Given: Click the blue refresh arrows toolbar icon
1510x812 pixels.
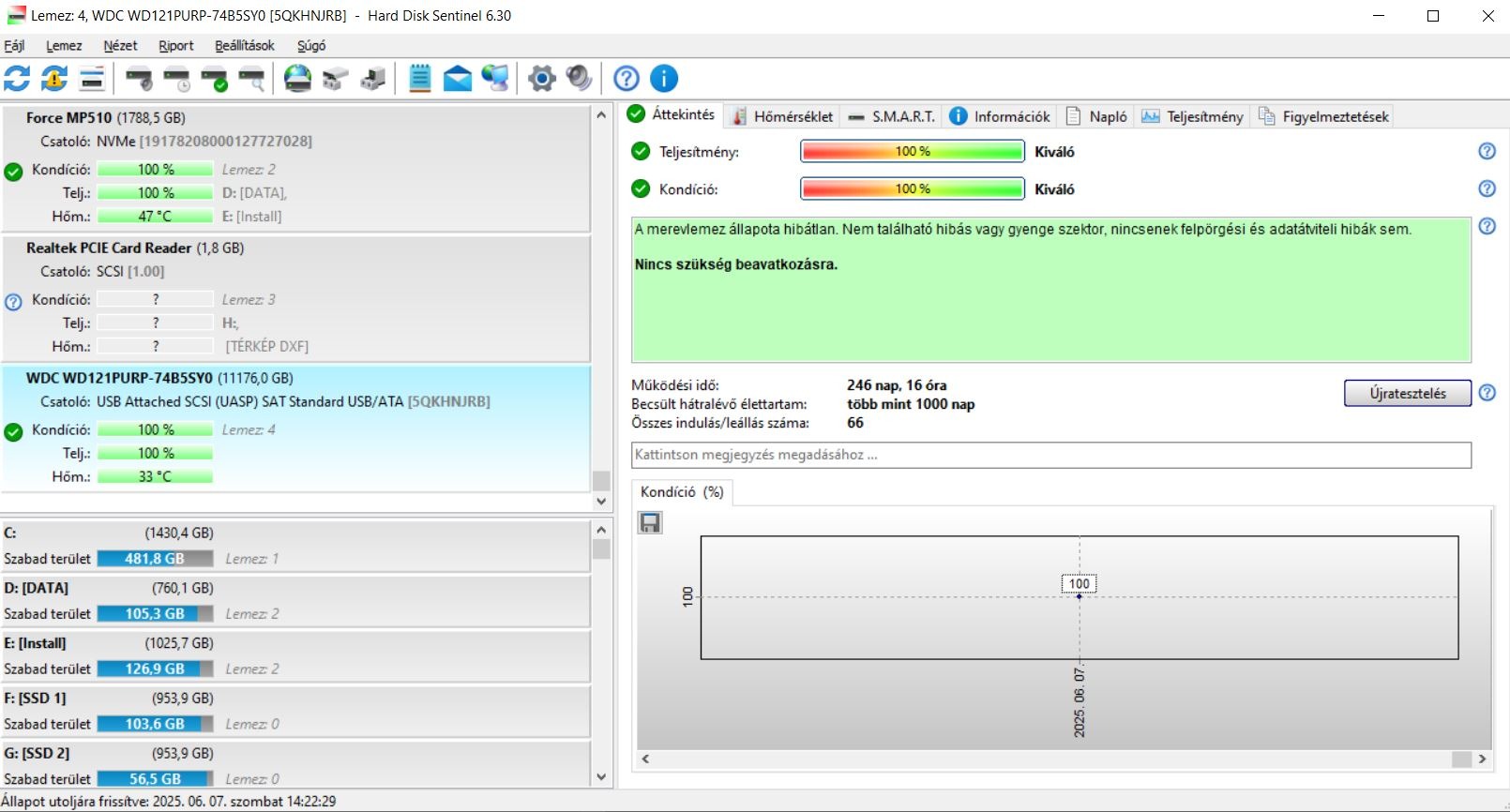Looking at the screenshot, I should point(17,79).
